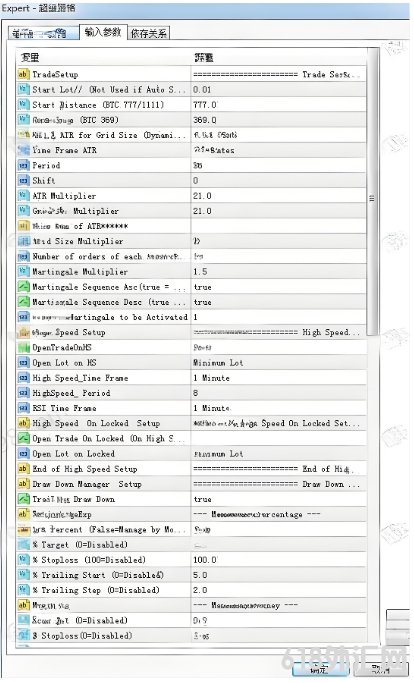Edit the Martingale Multiplier value 1.5
The height and width of the screenshot is (683, 414).
tap(278, 271)
